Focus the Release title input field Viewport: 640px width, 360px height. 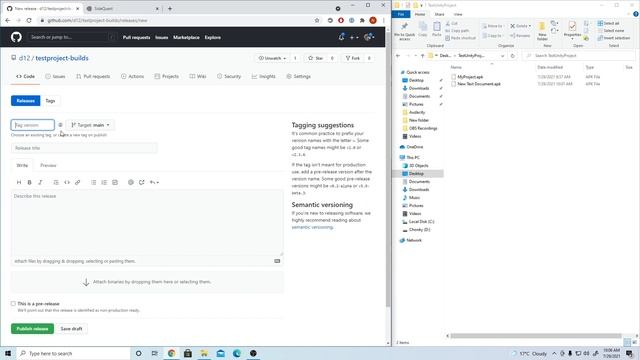[84, 148]
